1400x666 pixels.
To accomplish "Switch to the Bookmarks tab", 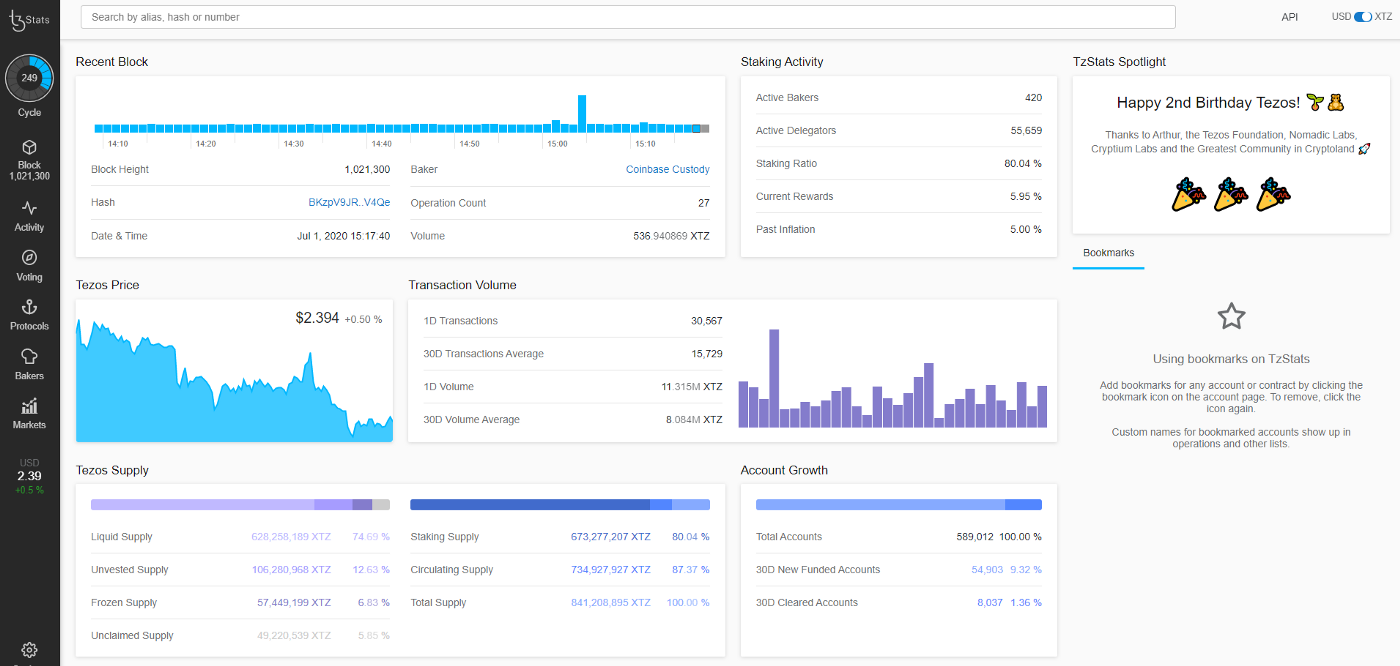I will click(1108, 253).
